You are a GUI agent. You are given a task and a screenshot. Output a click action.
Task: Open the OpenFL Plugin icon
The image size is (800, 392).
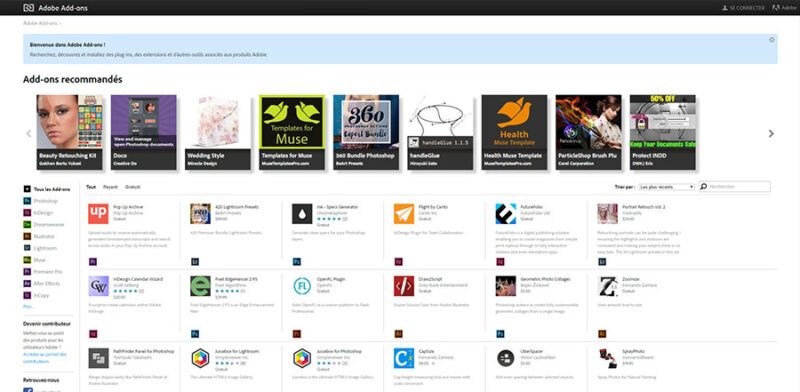[x=302, y=286]
